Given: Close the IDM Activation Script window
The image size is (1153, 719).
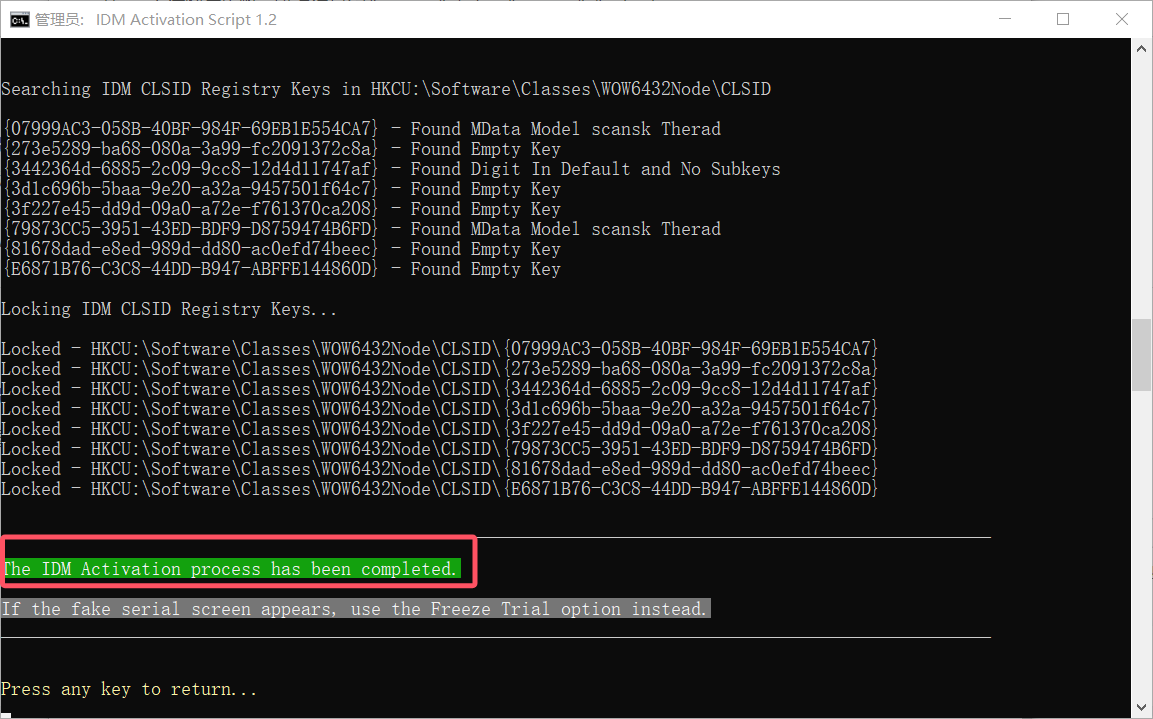Looking at the screenshot, I should [1121, 19].
